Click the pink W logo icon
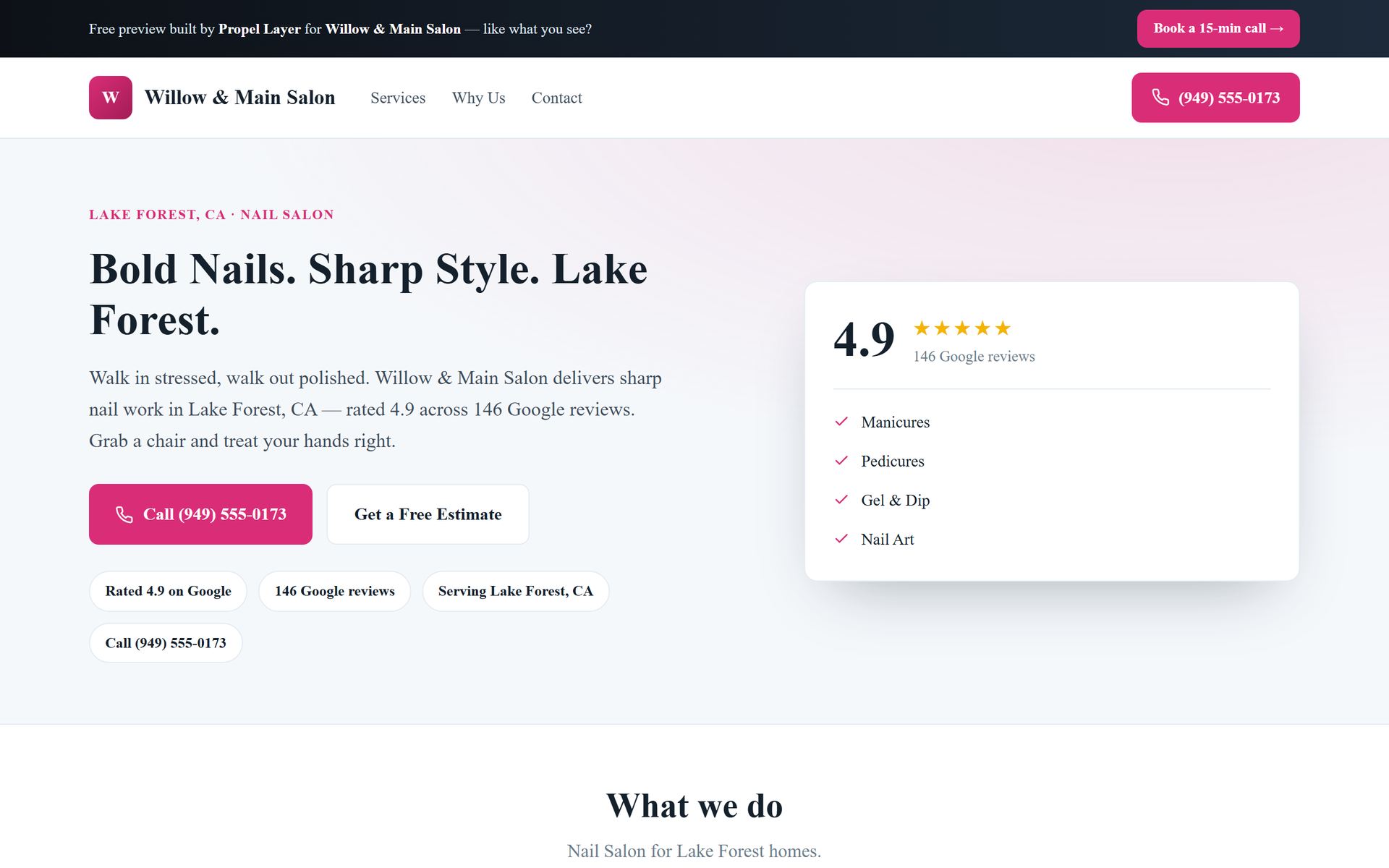The width and height of the screenshot is (1389, 868). coord(110,98)
